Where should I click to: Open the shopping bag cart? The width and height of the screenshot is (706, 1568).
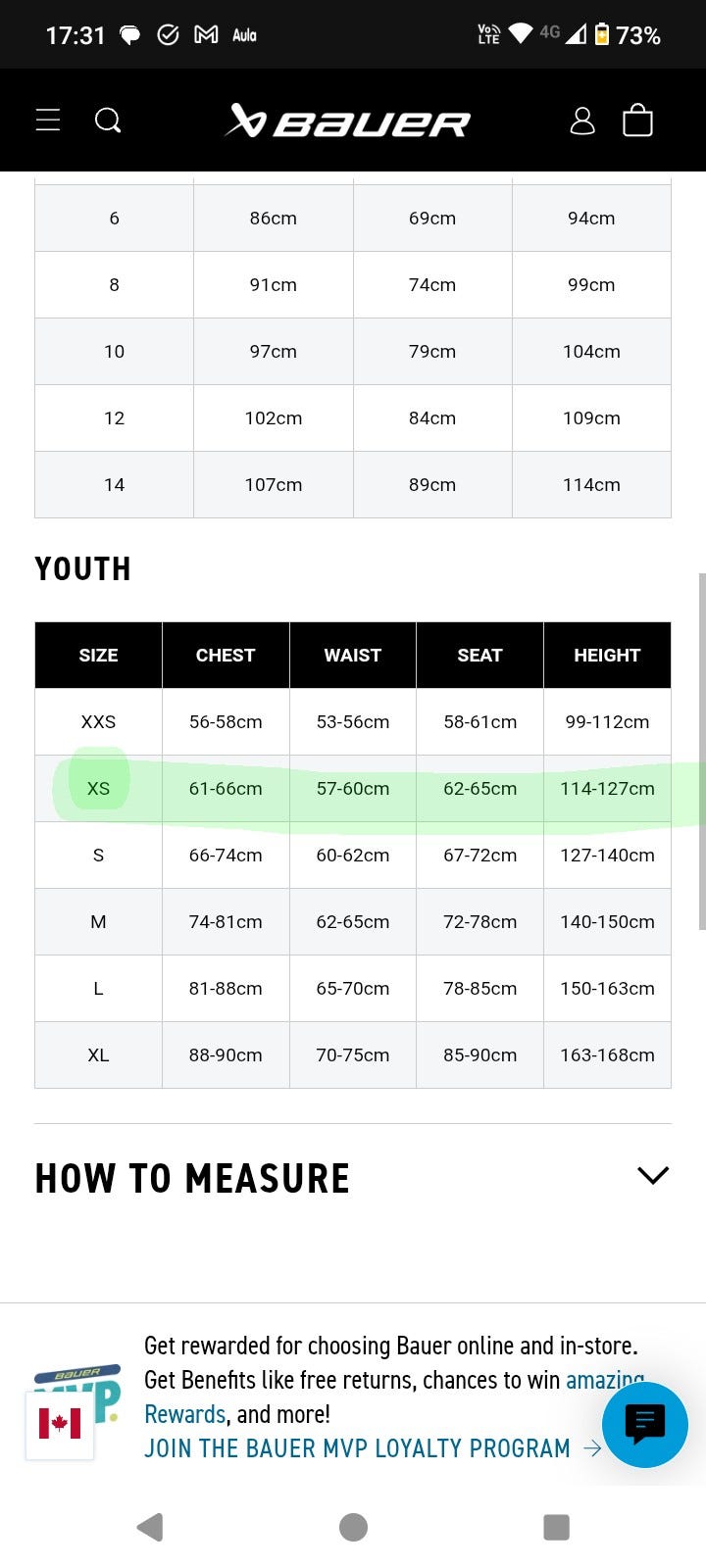637,121
